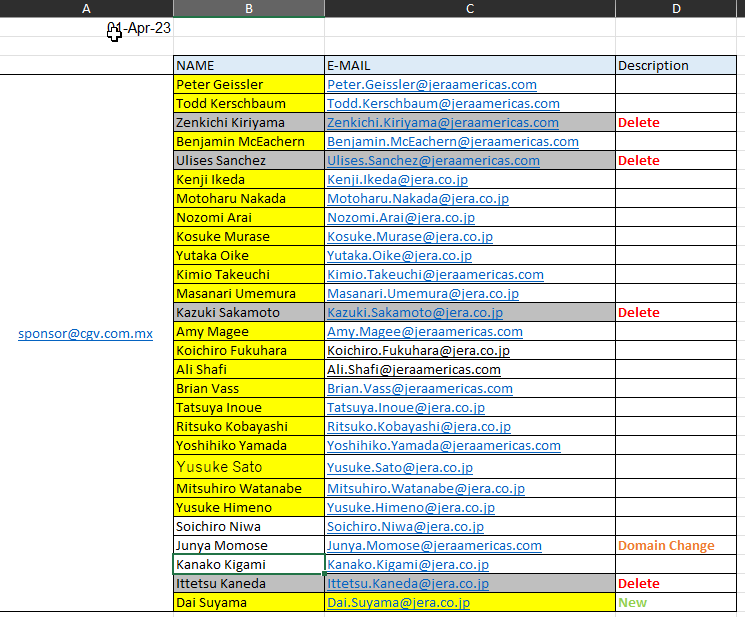745x617 pixels.
Task: Open Yusuke.Himeno@jera.co.jp link
Action: pos(411,507)
